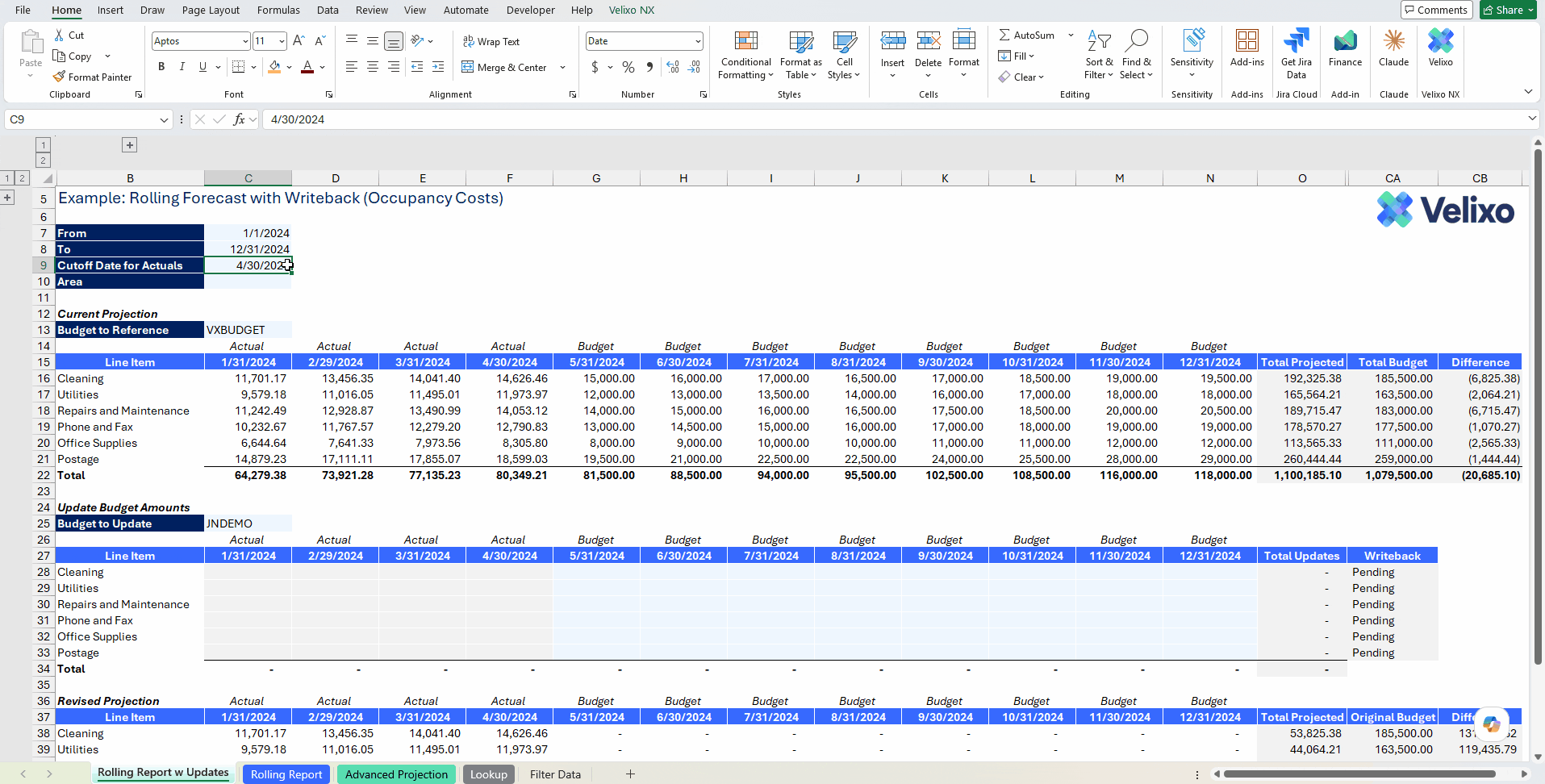Click the Format Painter brush

59,77
